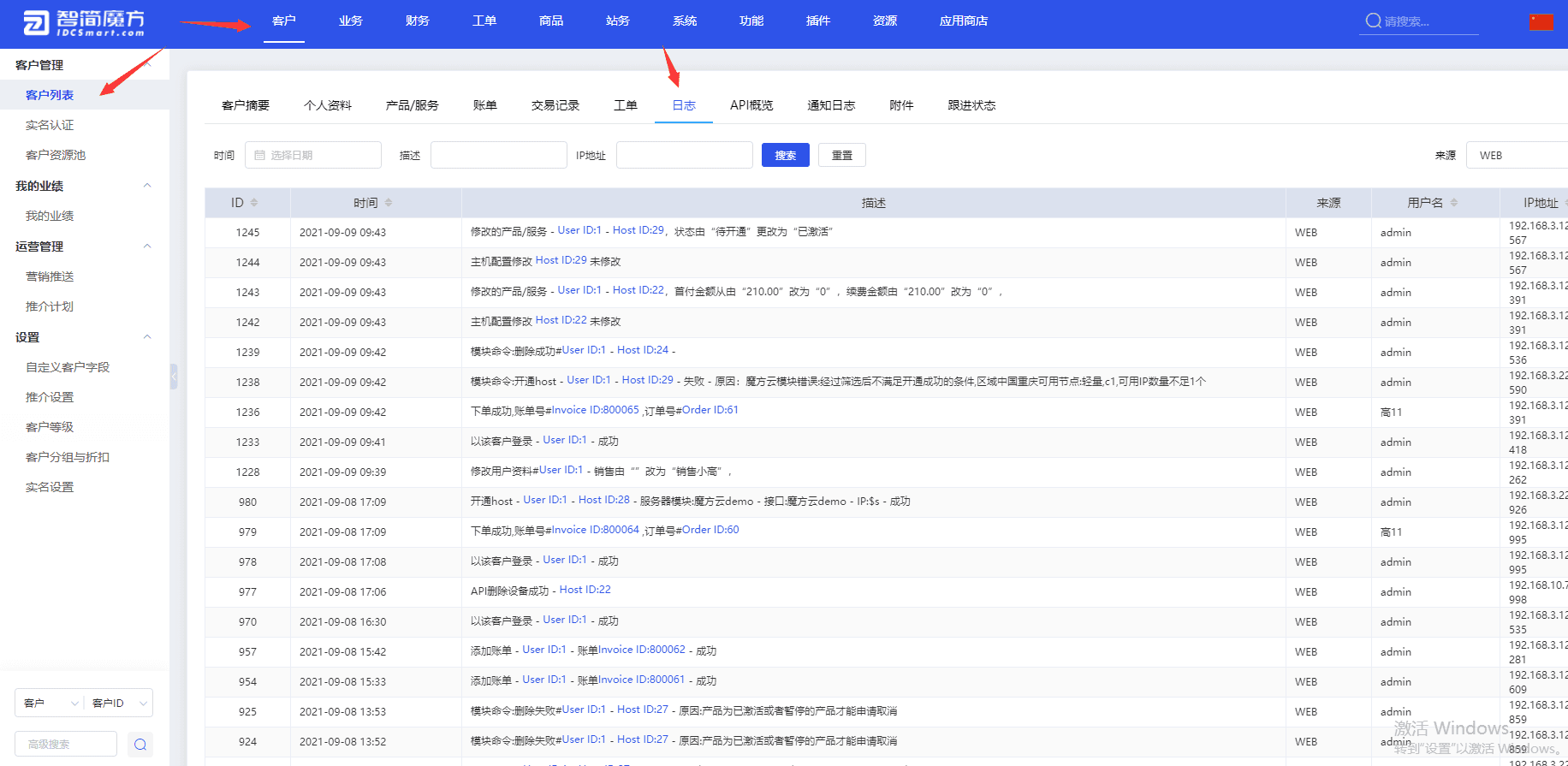Sort table by 用户名 column arrows
The image size is (1568, 766).
click(1454, 203)
